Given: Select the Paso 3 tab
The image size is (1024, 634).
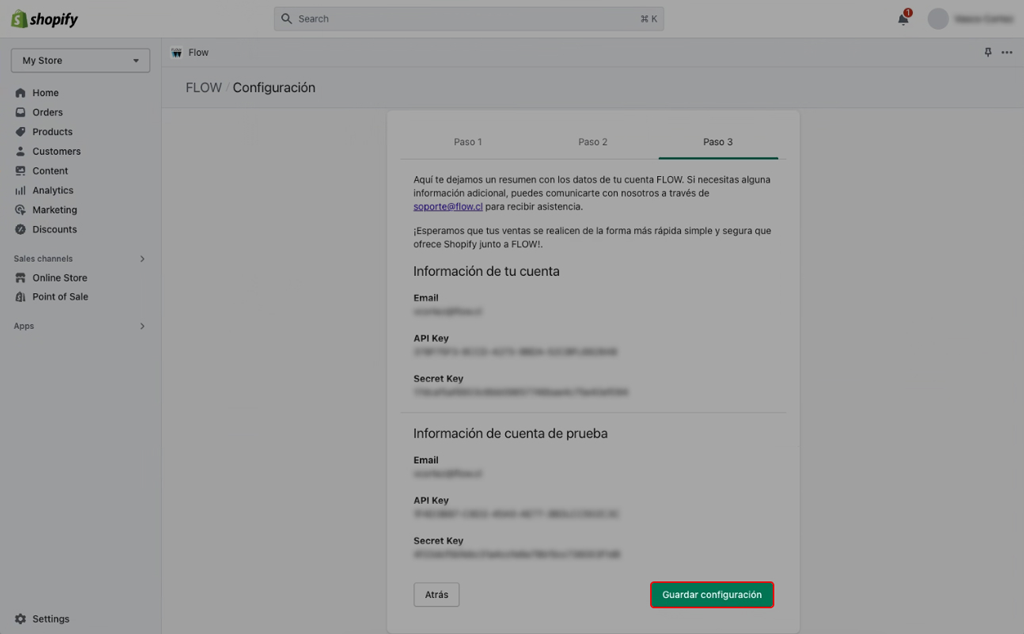Looking at the screenshot, I should tap(718, 142).
